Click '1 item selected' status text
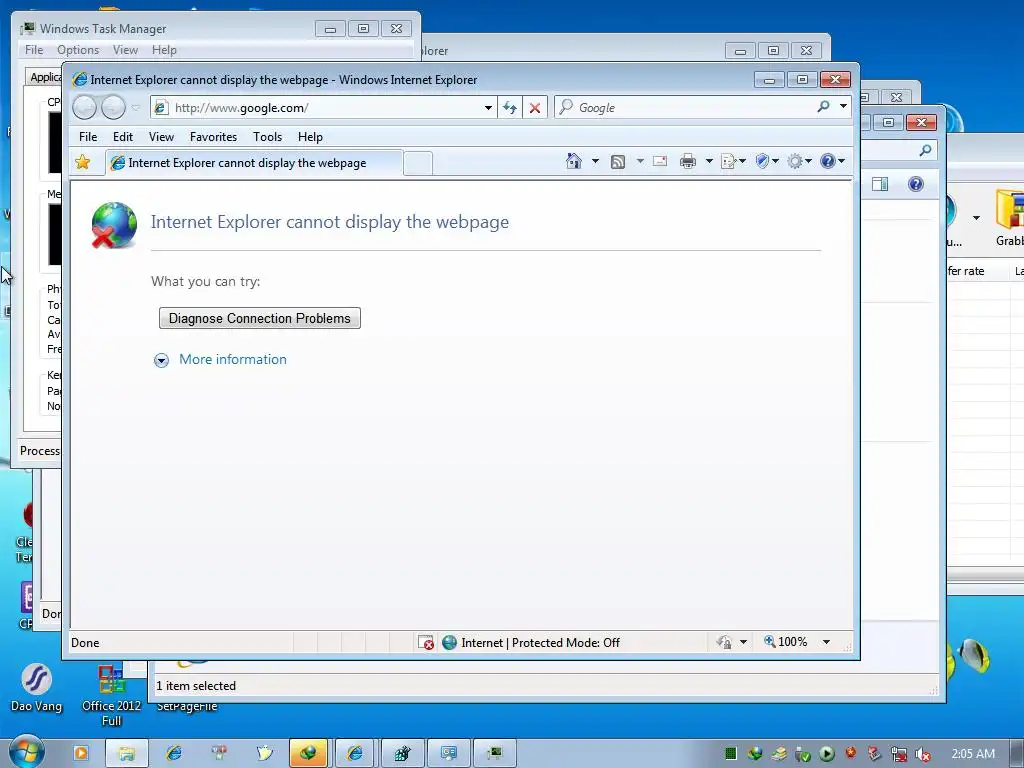Screen dimensions: 1024x768 tap(196, 686)
